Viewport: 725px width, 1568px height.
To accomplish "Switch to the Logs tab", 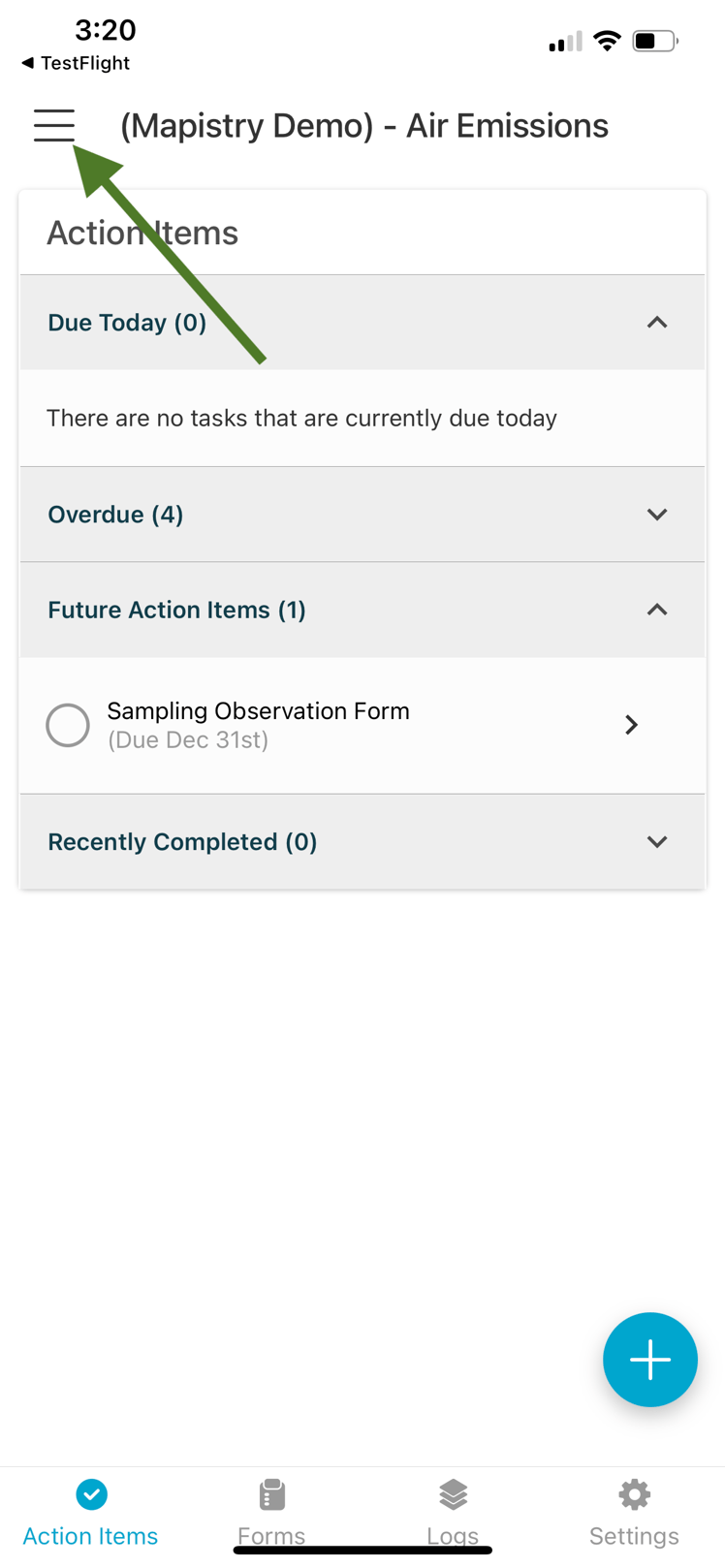I will point(452,1512).
